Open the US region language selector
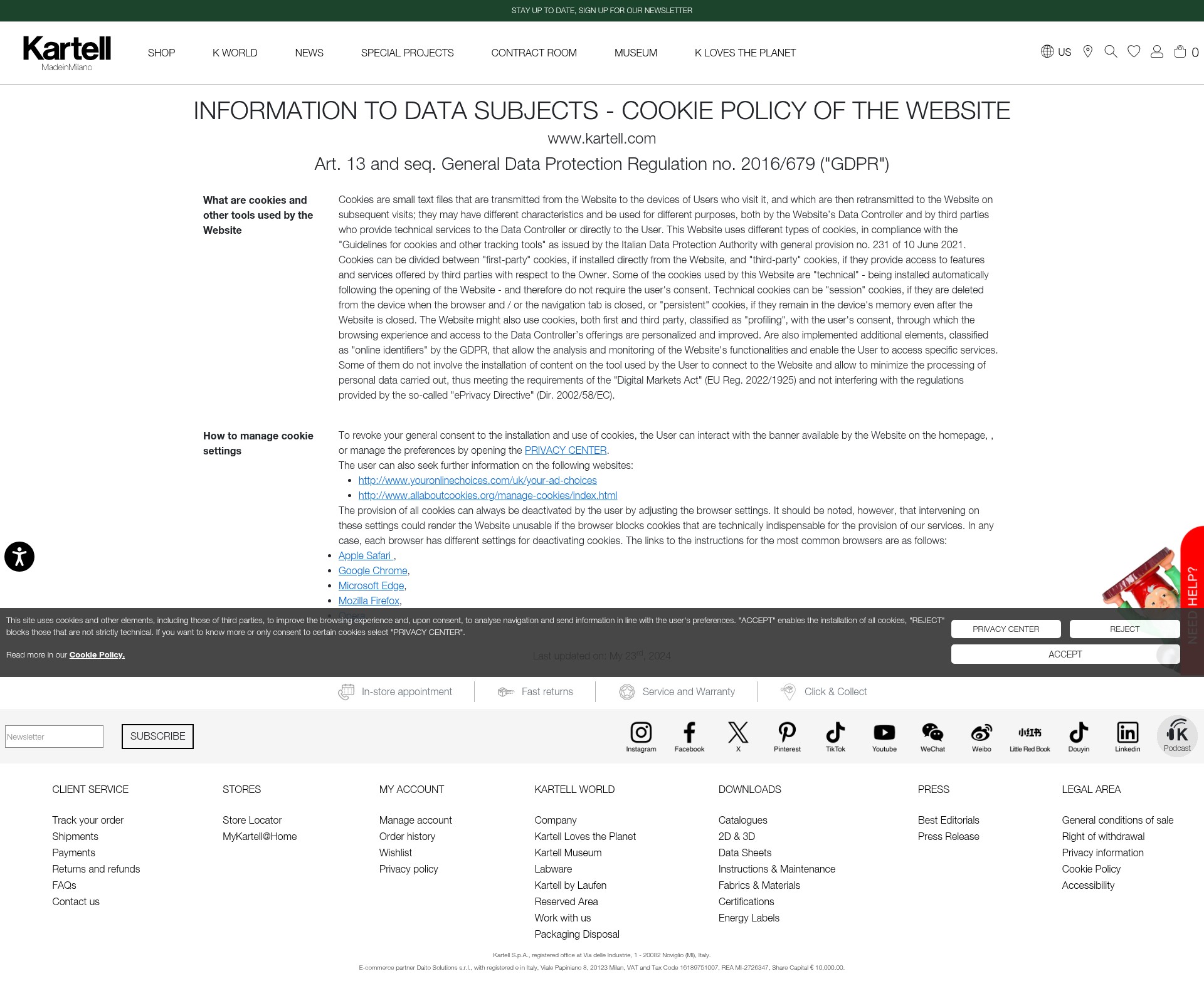 pyautogui.click(x=1056, y=52)
